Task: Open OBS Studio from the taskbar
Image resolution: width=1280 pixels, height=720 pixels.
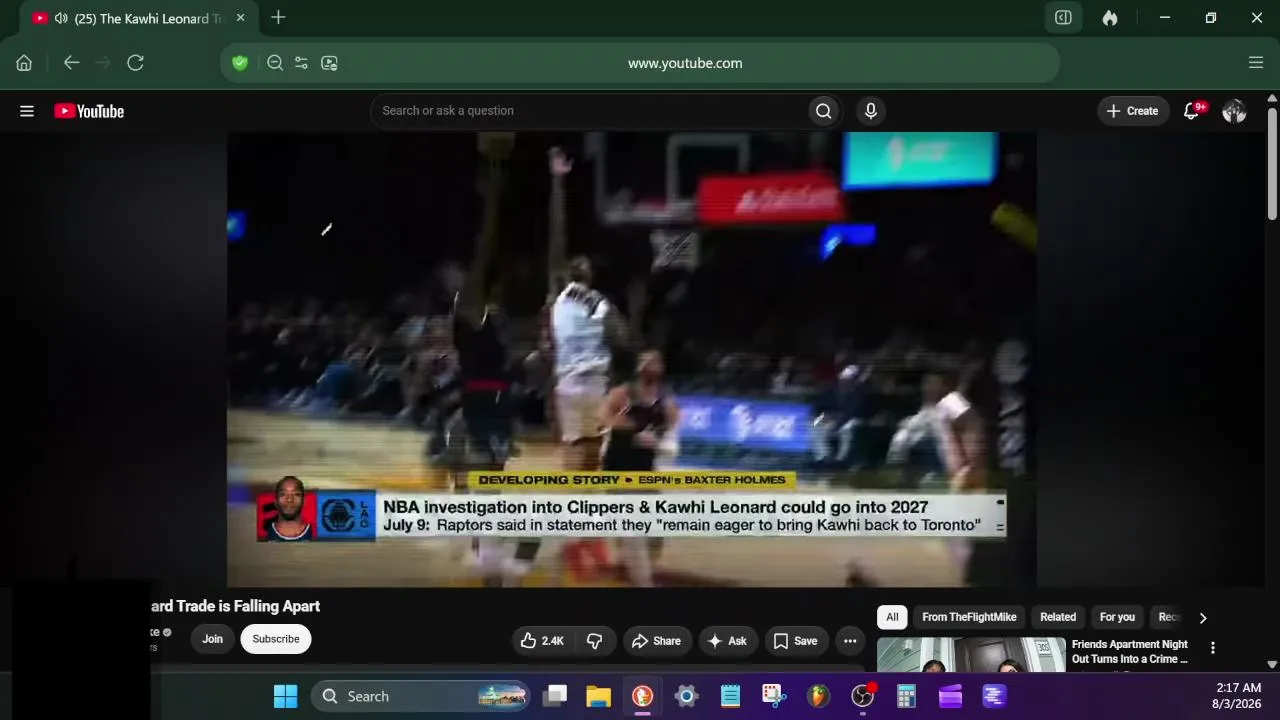Action: pyautogui.click(x=862, y=696)
